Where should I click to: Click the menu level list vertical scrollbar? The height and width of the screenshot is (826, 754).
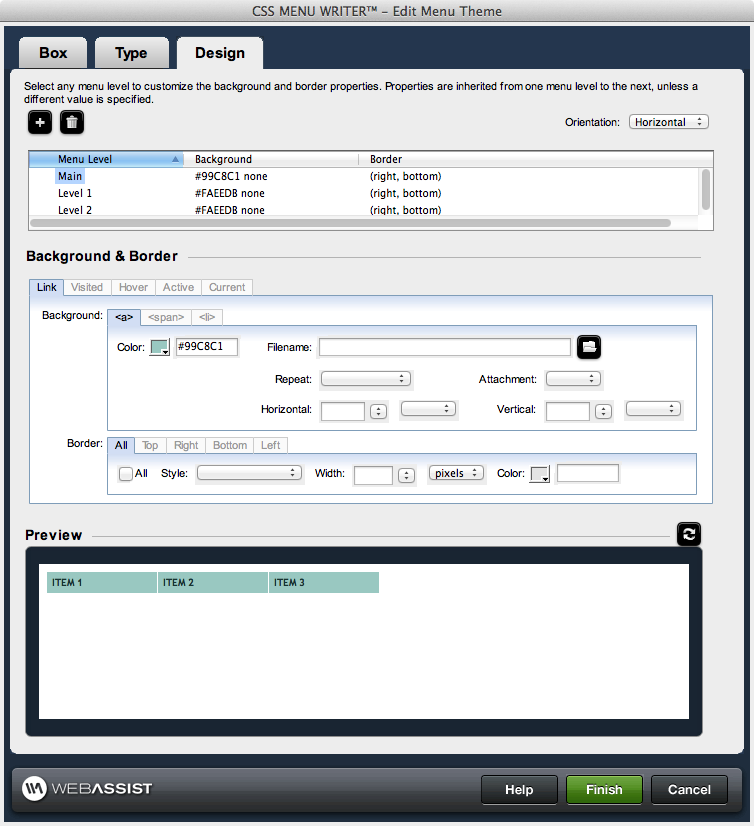[x=706, y=190]
